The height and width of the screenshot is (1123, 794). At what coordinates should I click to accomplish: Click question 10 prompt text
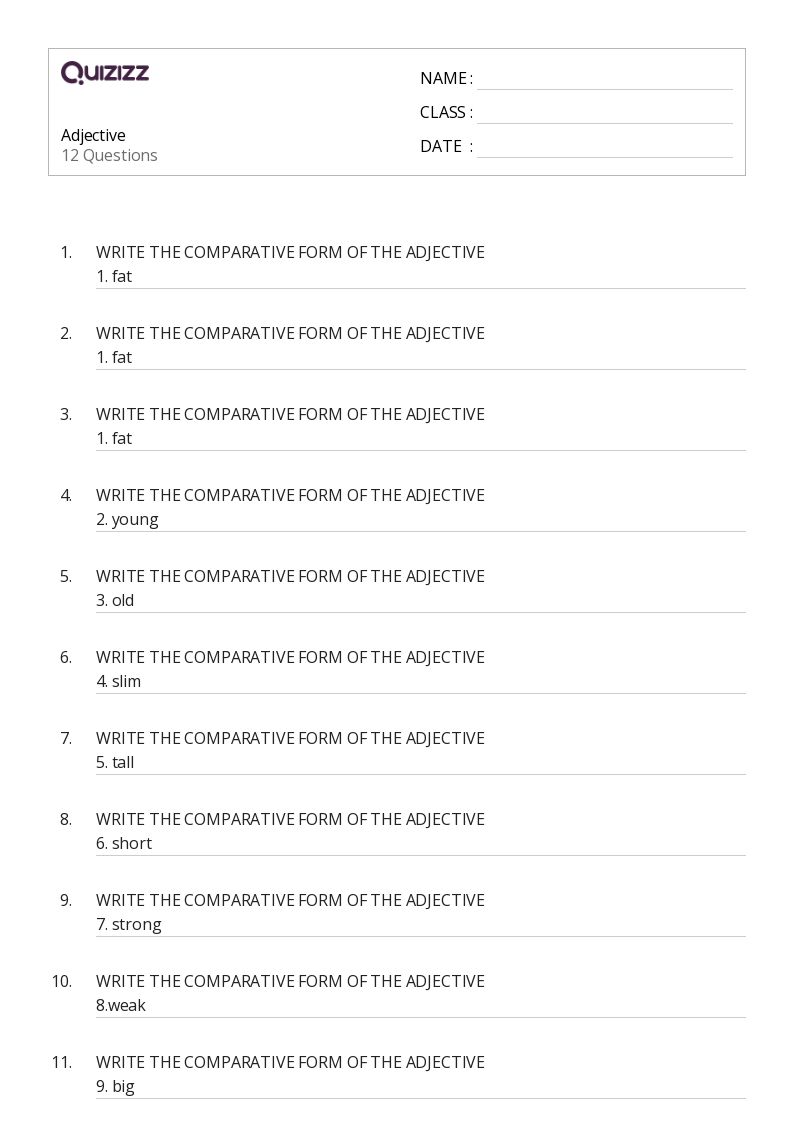pyautogui.click(x=290, y=981)
